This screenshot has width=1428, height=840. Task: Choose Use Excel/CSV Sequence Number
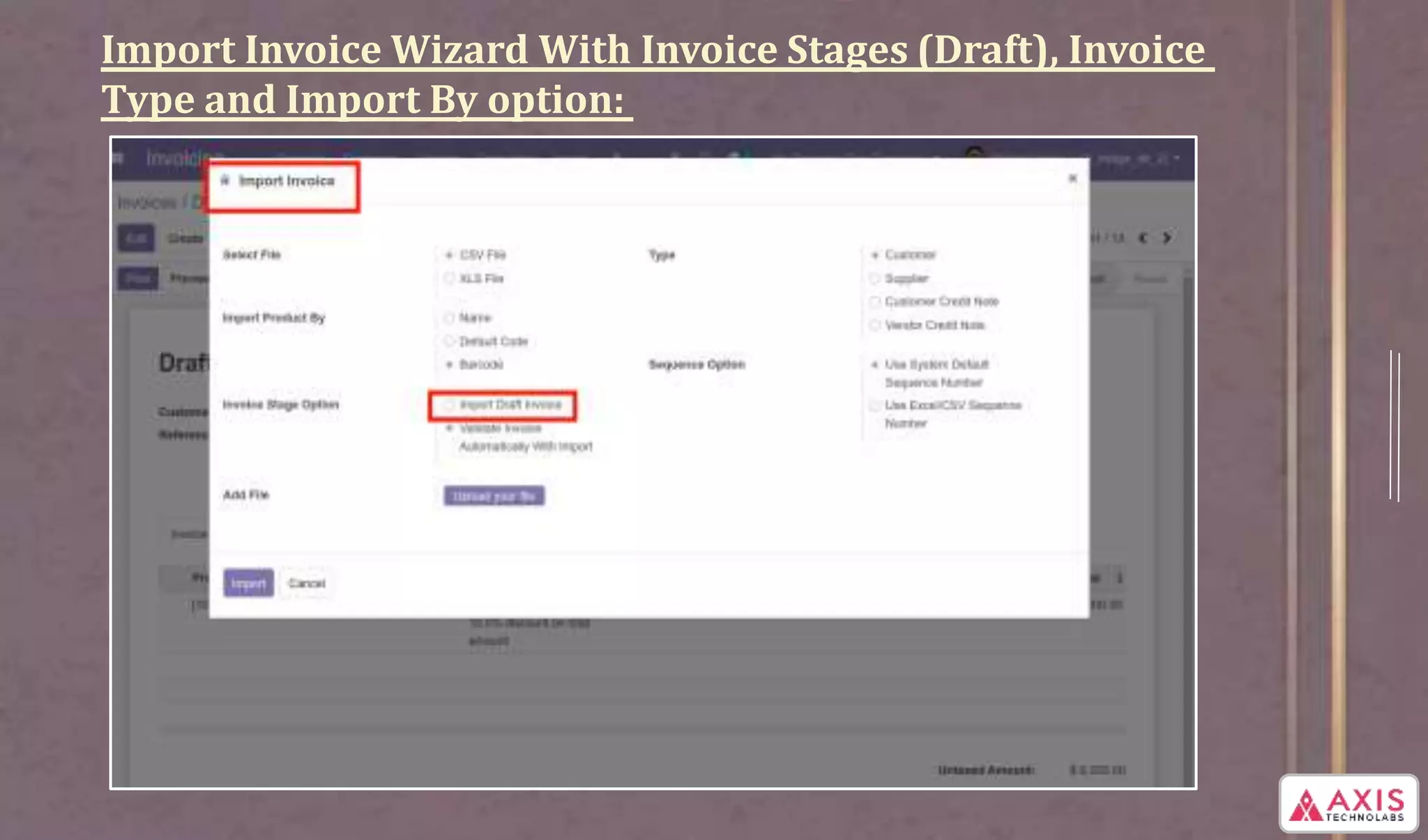[875, 406]
